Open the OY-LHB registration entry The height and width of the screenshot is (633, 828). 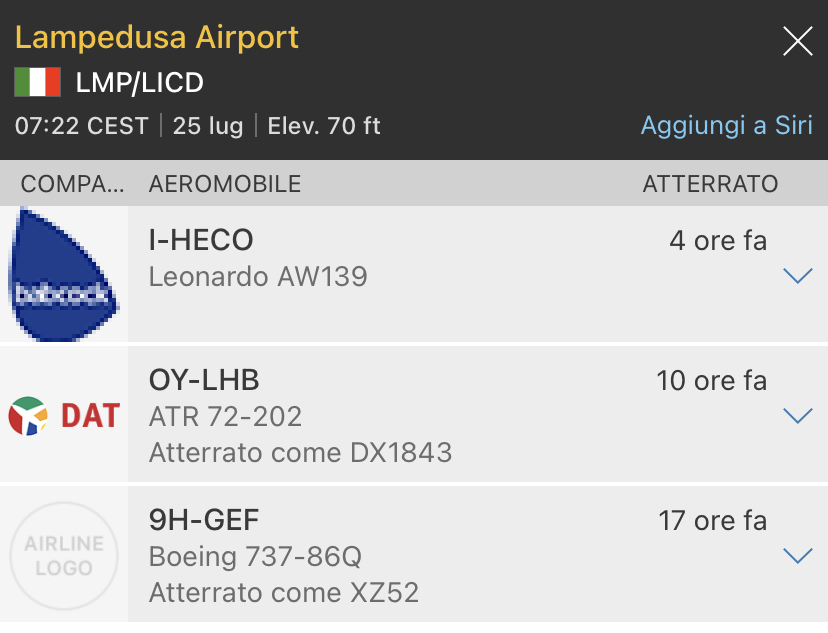pyautogui.click(x=204, y=381)
